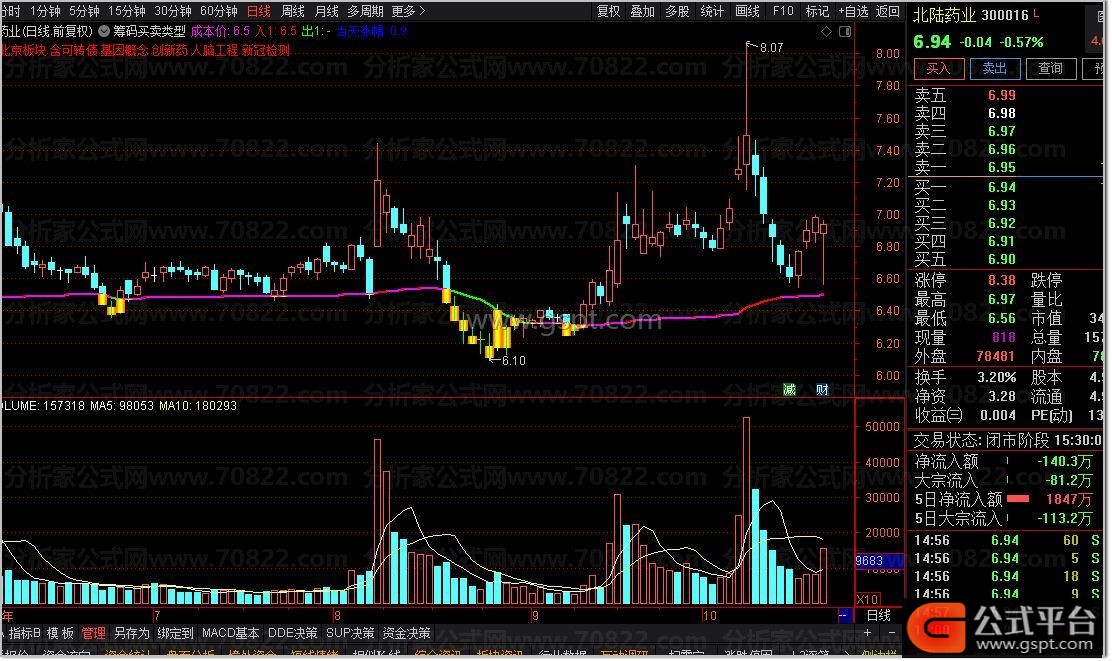Click the 北陆药业 stock name header

point(945,15)
